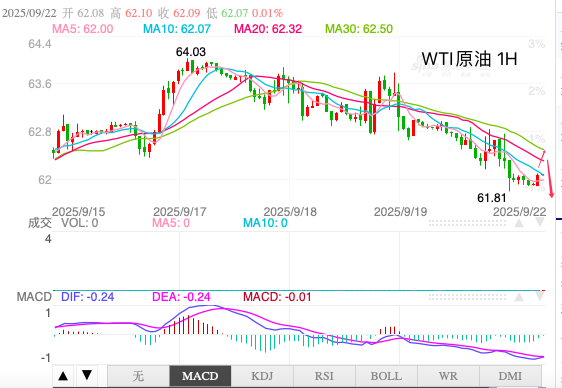Select the MACD indicator tab
Image resolution: width=562 pixels, height=388 pixels.
200,376
